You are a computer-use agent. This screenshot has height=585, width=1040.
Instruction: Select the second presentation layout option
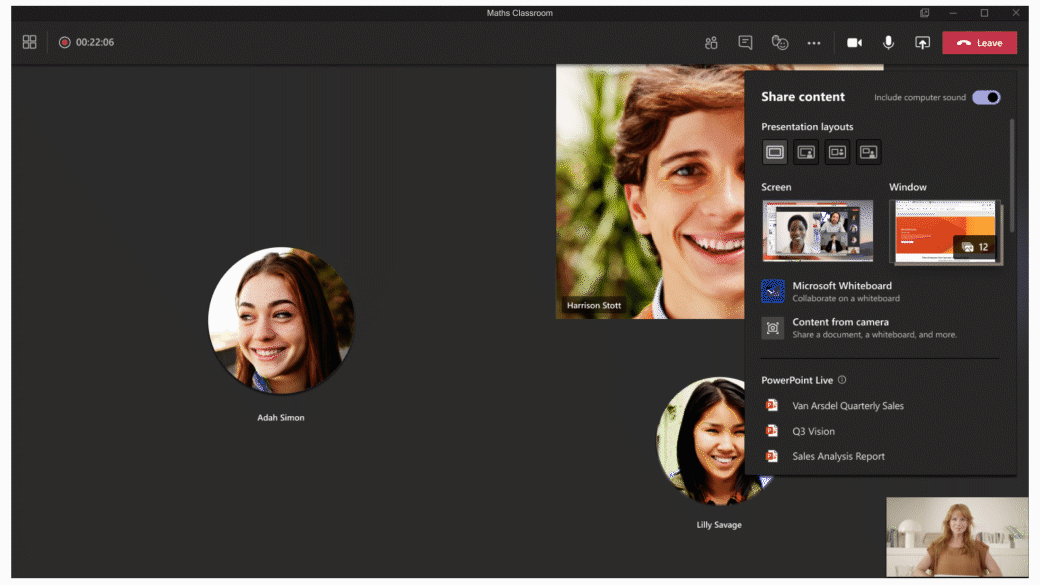pos(806,152)
